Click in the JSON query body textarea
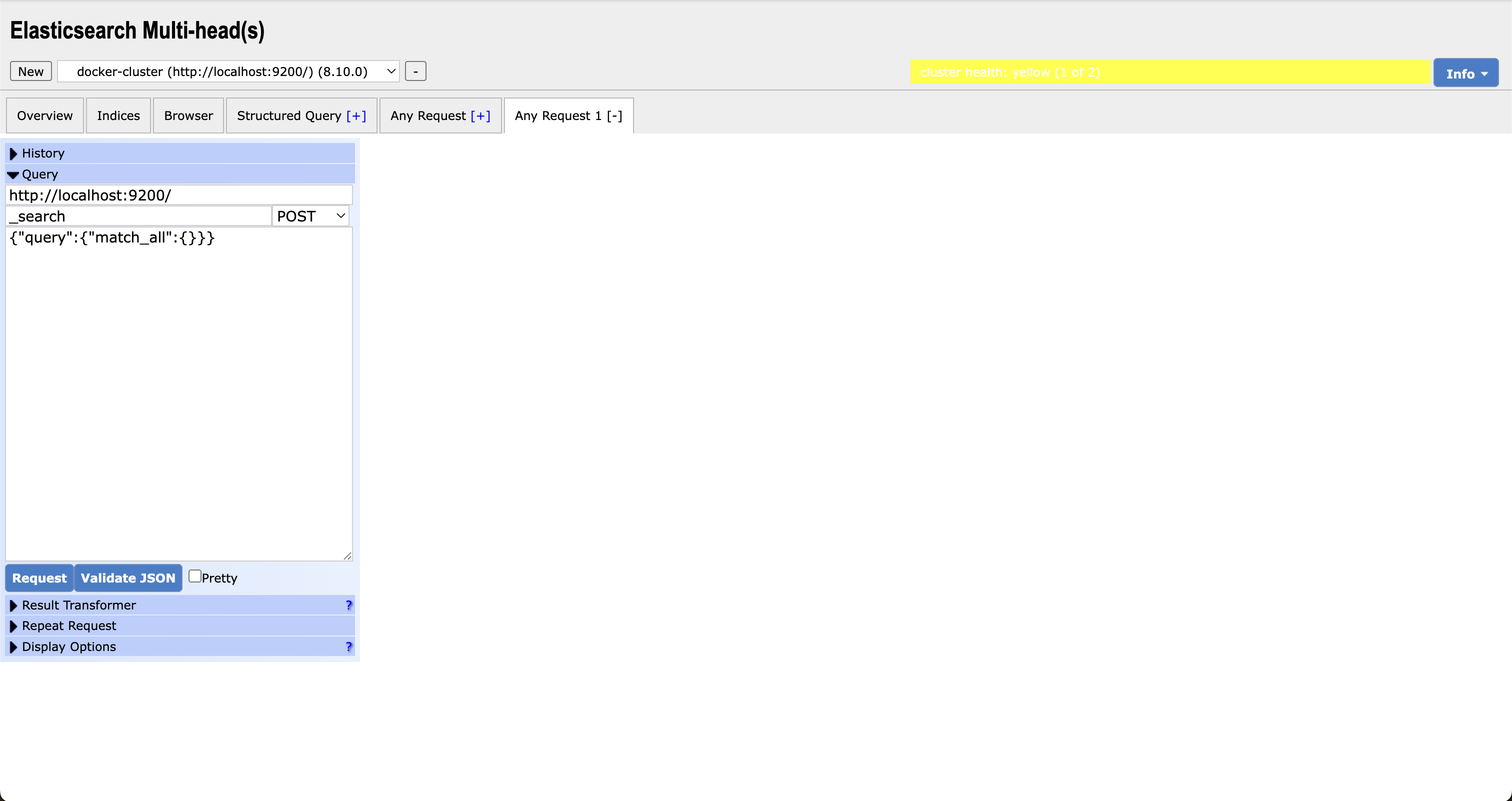Viewport: 1512px width, 801px height. [x=179, y=394]
